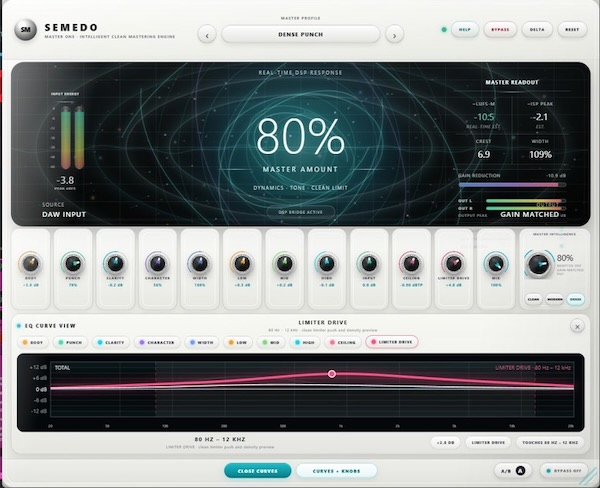Image resolution: width=600 pixels, height=488 pixels.
Task: Click the +2.0 dB pill
Action: (445, 442)
